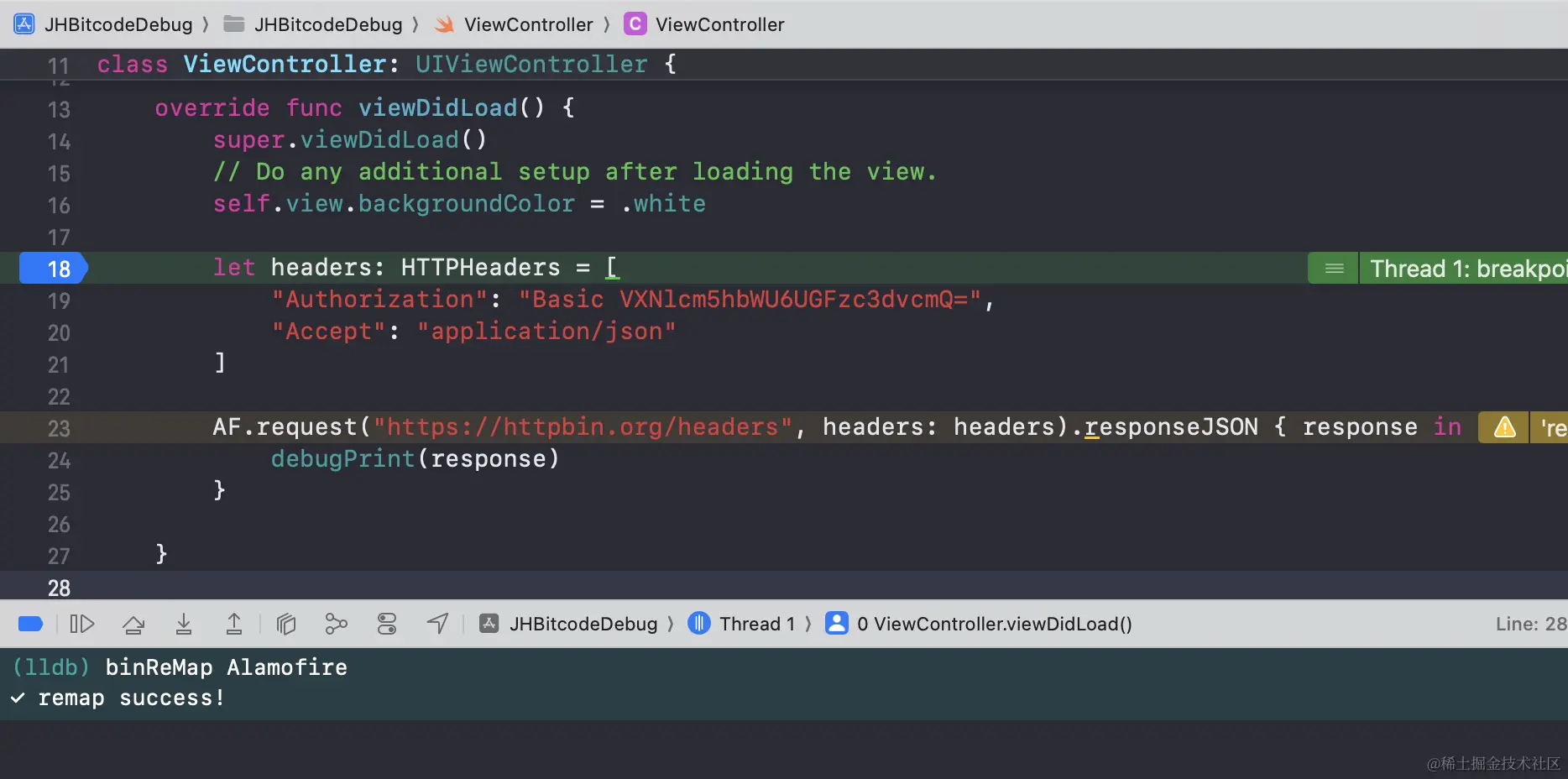Open the Debug View Hierarchy tool
This screenshot has width=1568, height=779.
286,624
